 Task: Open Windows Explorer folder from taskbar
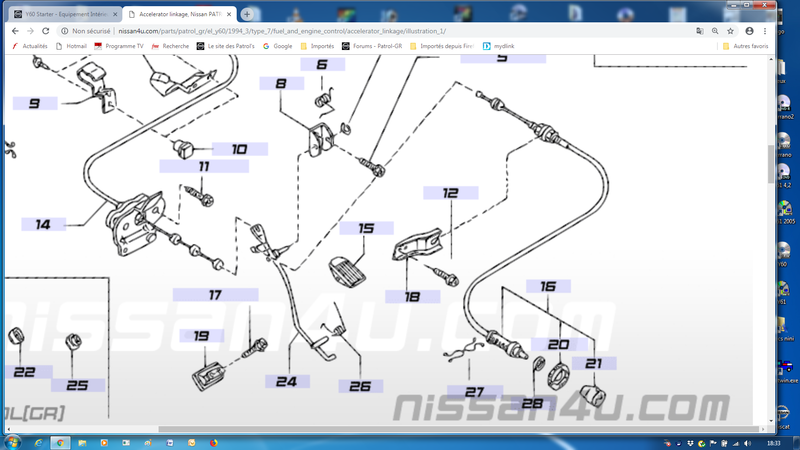tap(82, 443)
